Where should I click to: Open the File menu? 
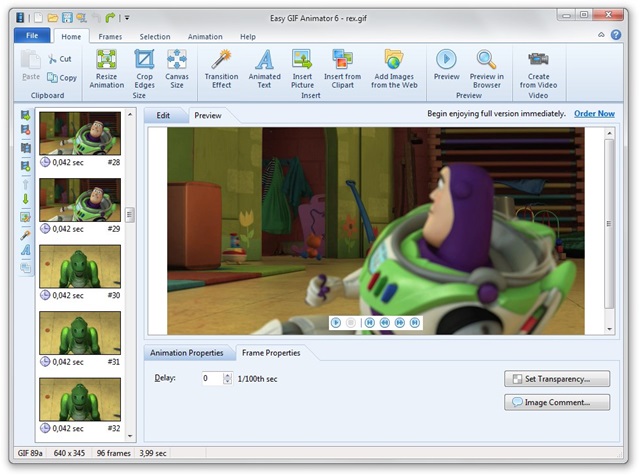(x=32, y=36)
